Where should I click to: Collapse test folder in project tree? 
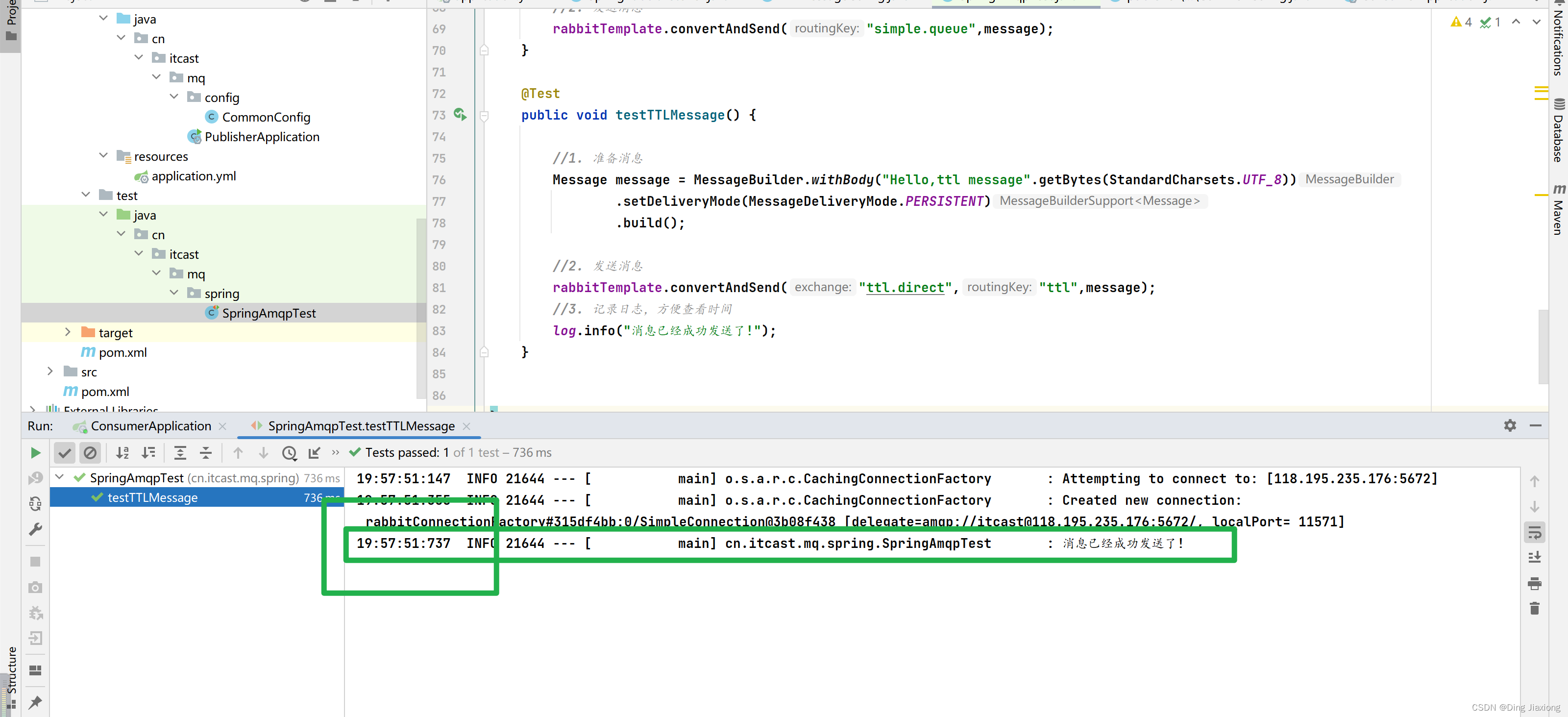point(86,194)
